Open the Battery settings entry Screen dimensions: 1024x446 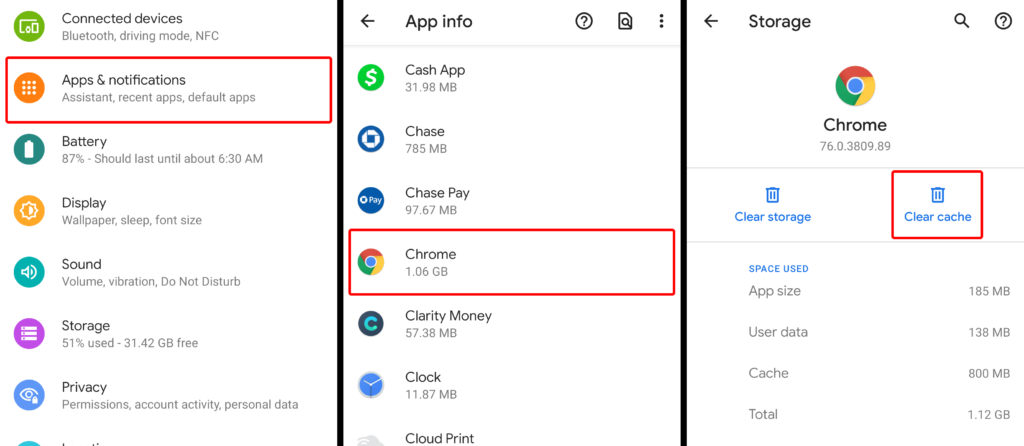point(168,150)
